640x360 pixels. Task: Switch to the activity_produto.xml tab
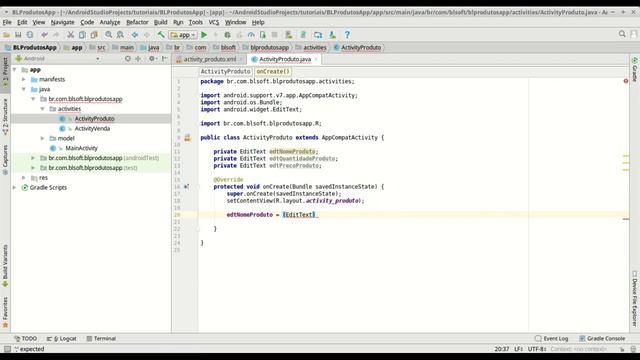coord(210,60)
